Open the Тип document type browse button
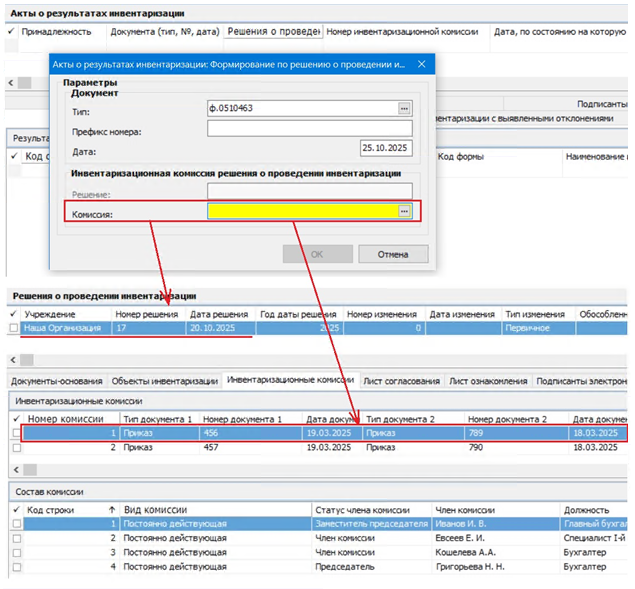This screenshot has height=589, width=635. click(x=404, y=108)
